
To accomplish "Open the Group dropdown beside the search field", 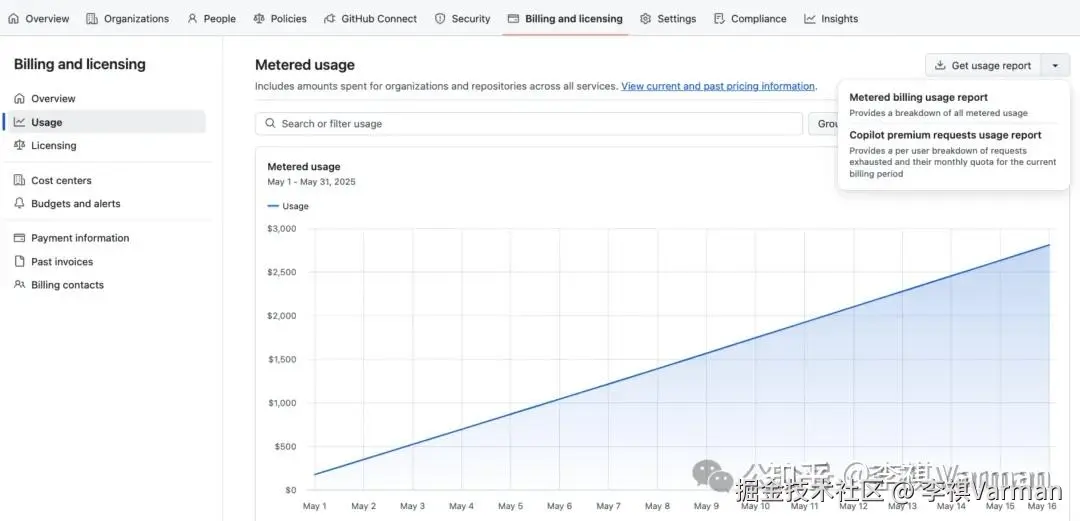I will pyautogui.click(x=826, y=124).
